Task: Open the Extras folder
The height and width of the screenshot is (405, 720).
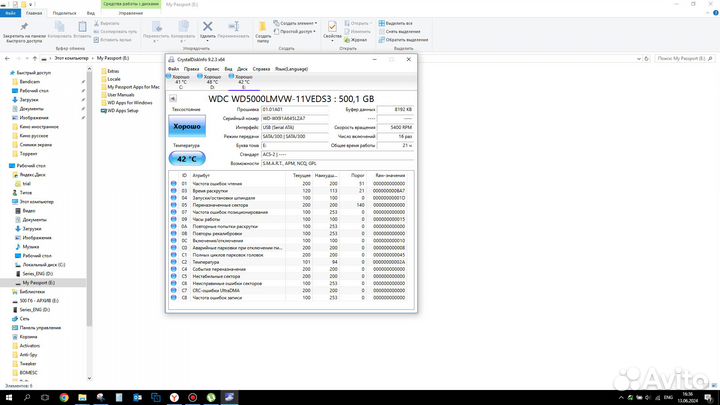Action: tap(110, 71)
